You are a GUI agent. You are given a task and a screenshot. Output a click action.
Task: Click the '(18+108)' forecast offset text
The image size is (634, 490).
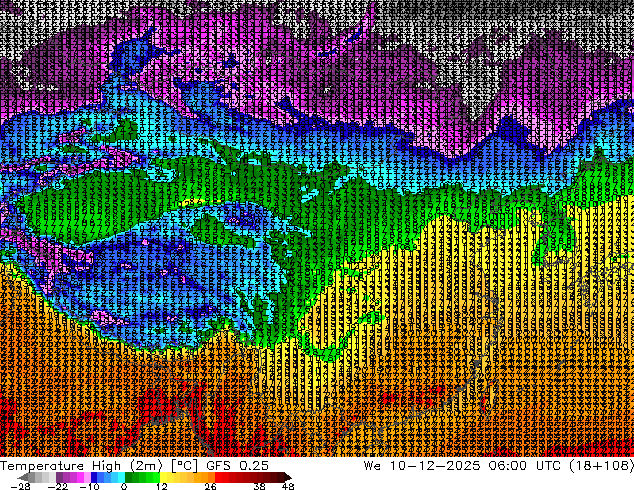[601, 466]
